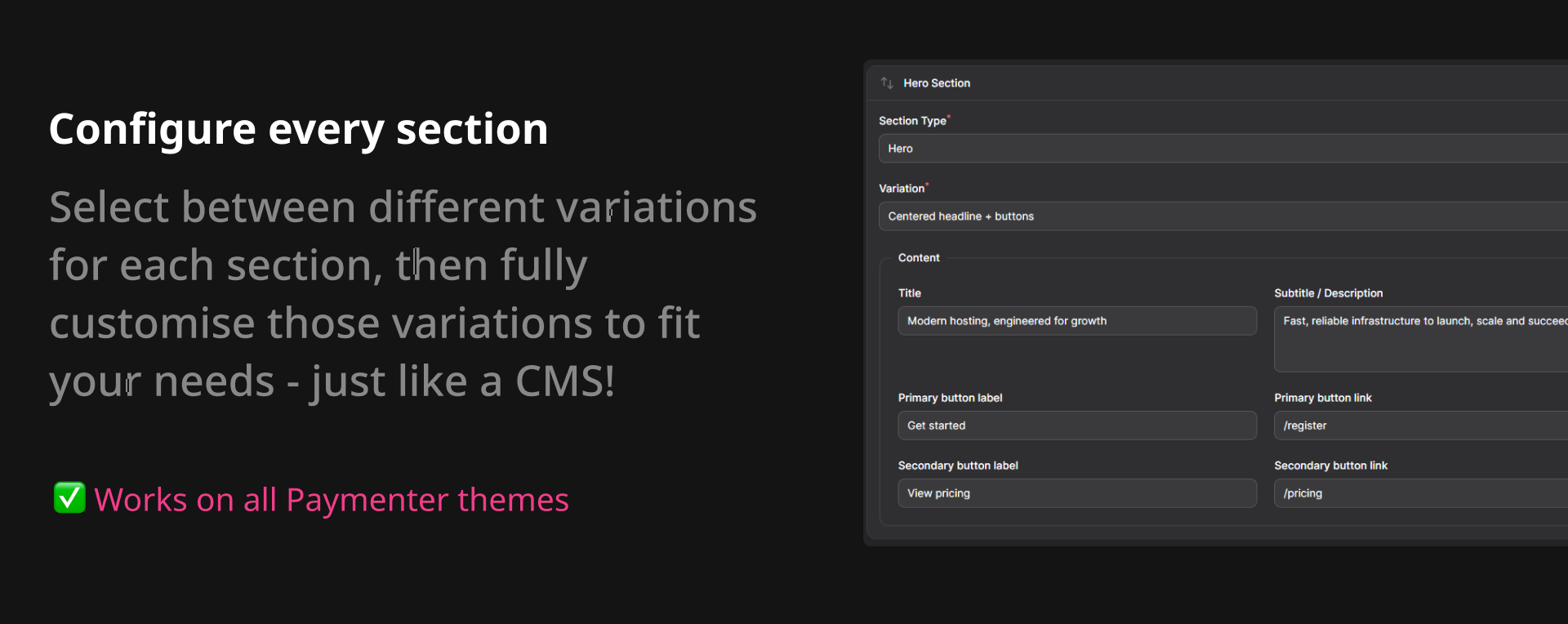Click the Subtitle / Description label
The height and width of the screenshot is (624, 1568).
[1328, 293]
